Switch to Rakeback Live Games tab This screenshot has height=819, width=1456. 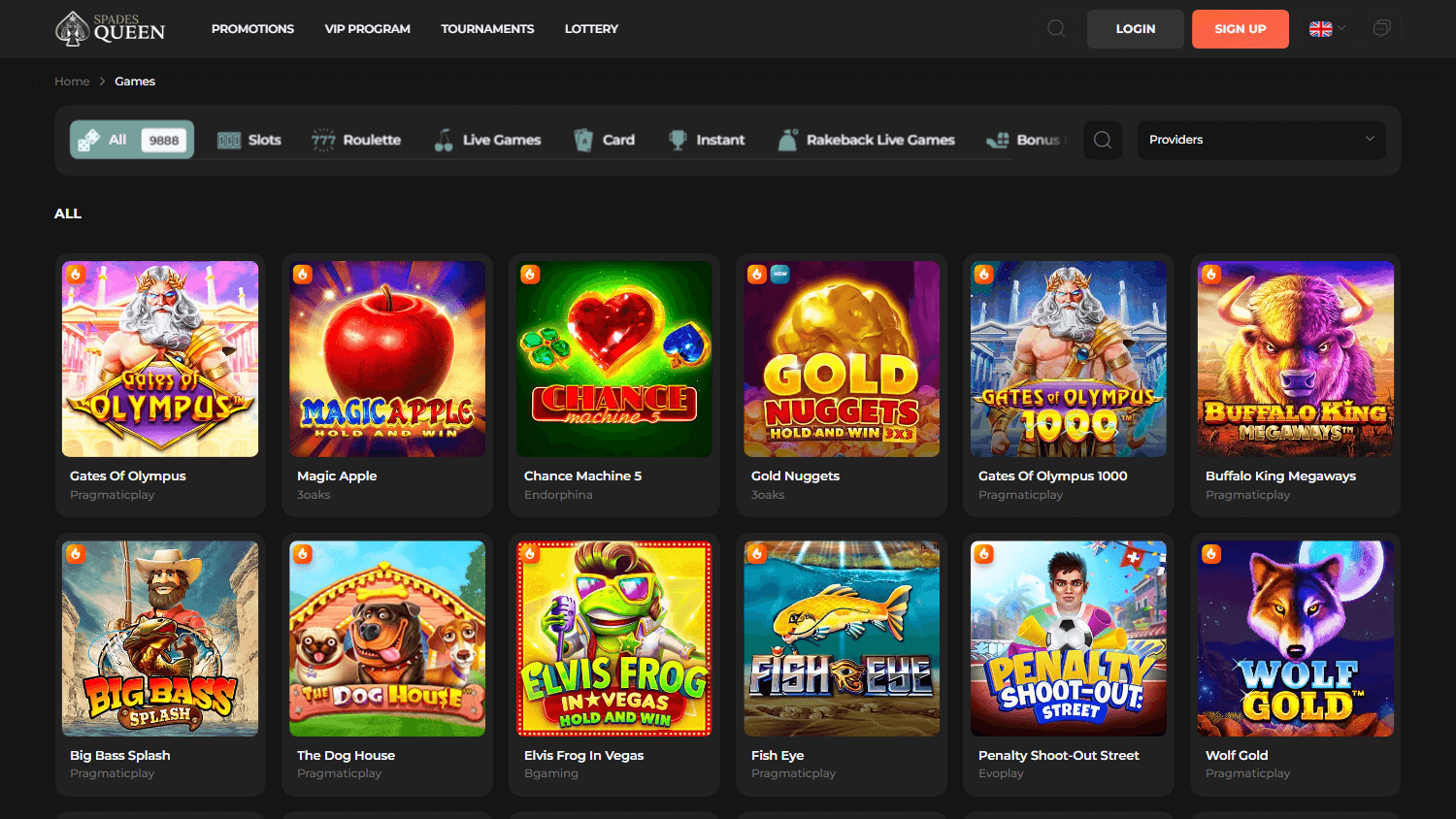(x=866, y=140)
